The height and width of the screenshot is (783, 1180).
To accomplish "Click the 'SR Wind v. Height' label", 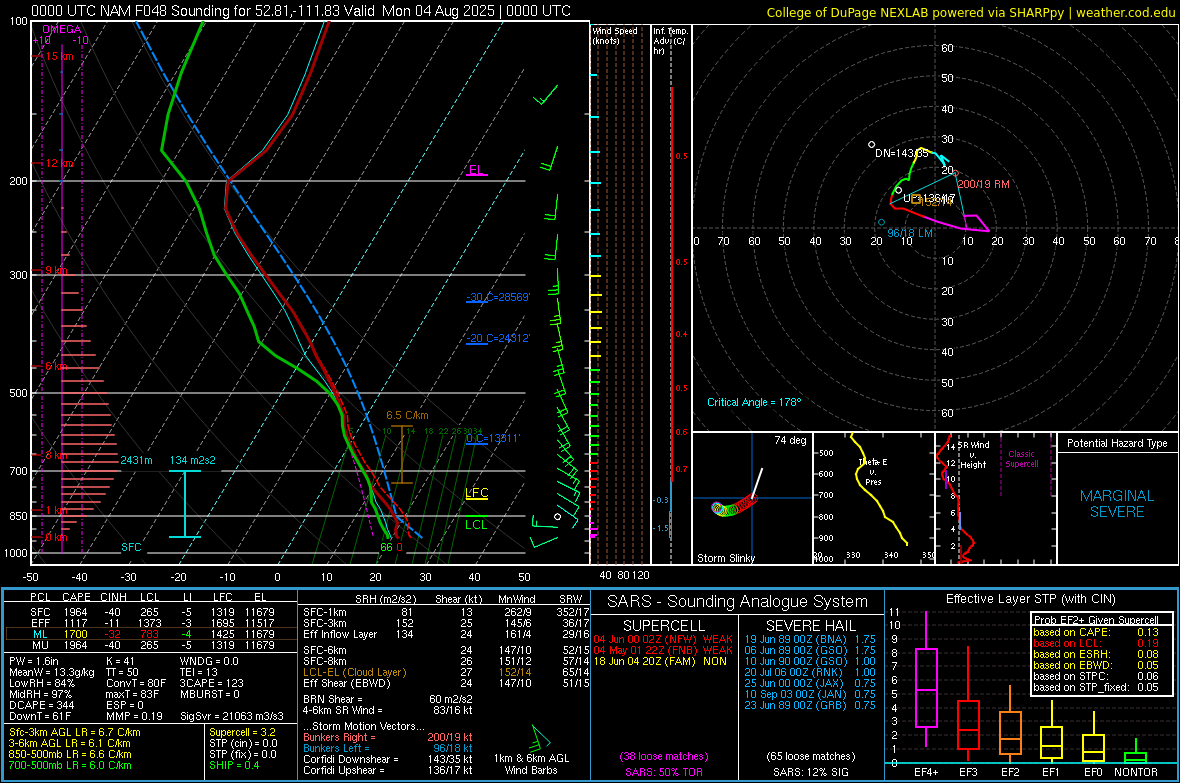I will tap(973, 455).
